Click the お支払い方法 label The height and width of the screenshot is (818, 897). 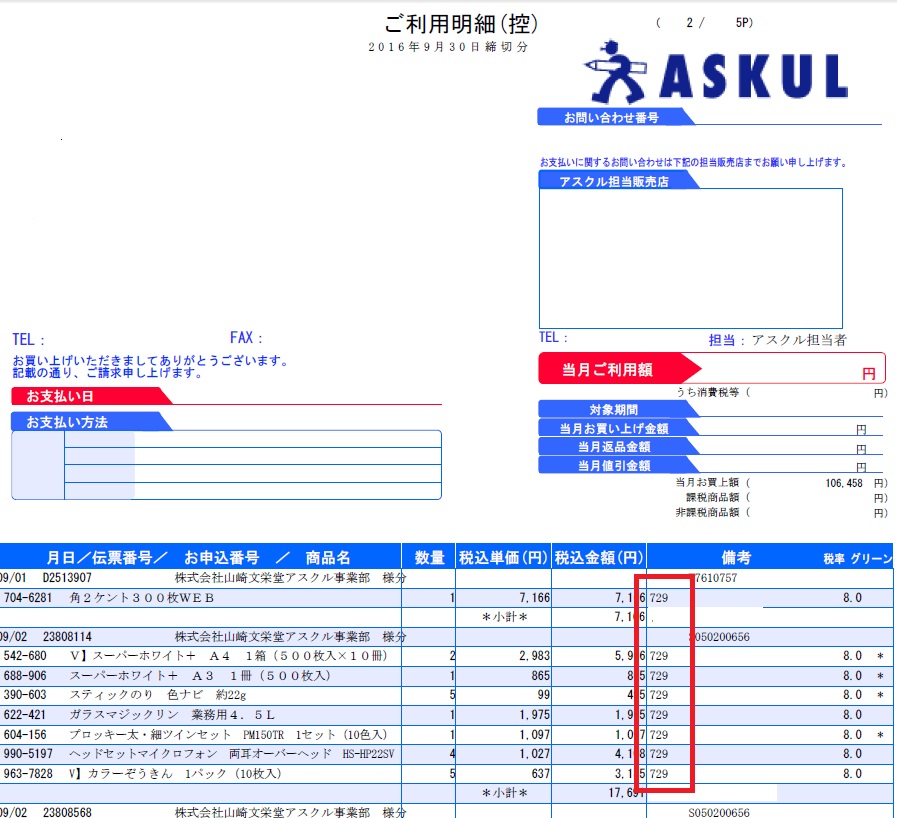(92, 422)
